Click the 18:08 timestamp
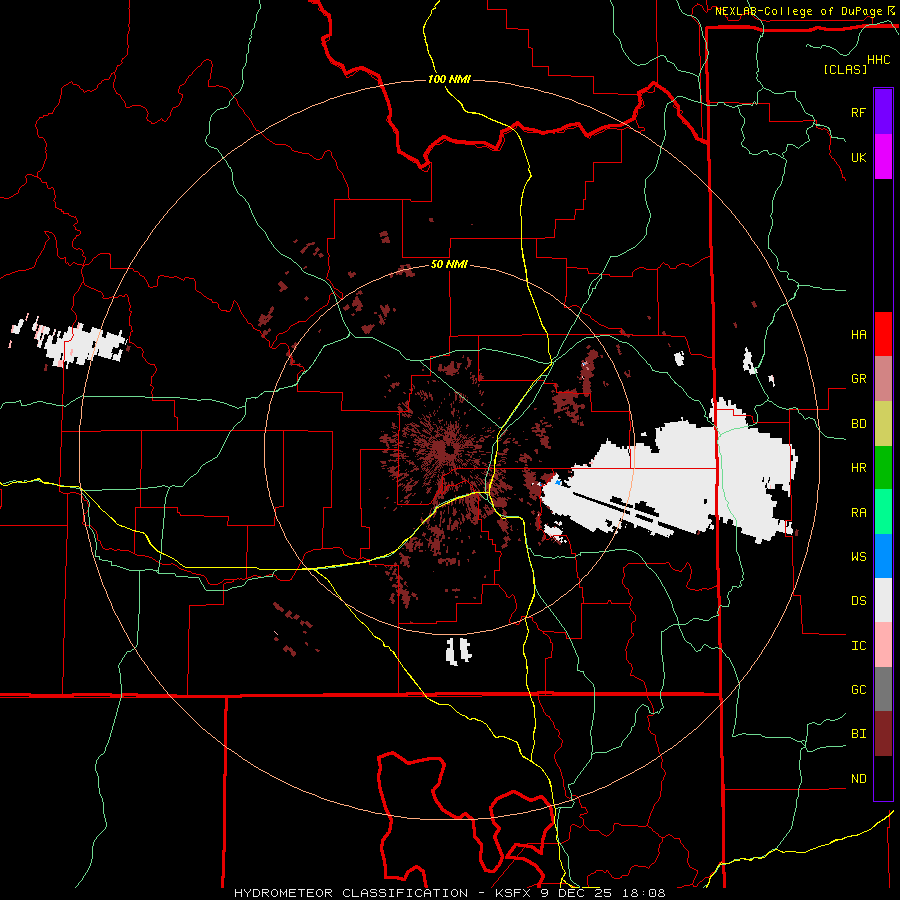Screen dimensions: 900x900 point(644,893)
